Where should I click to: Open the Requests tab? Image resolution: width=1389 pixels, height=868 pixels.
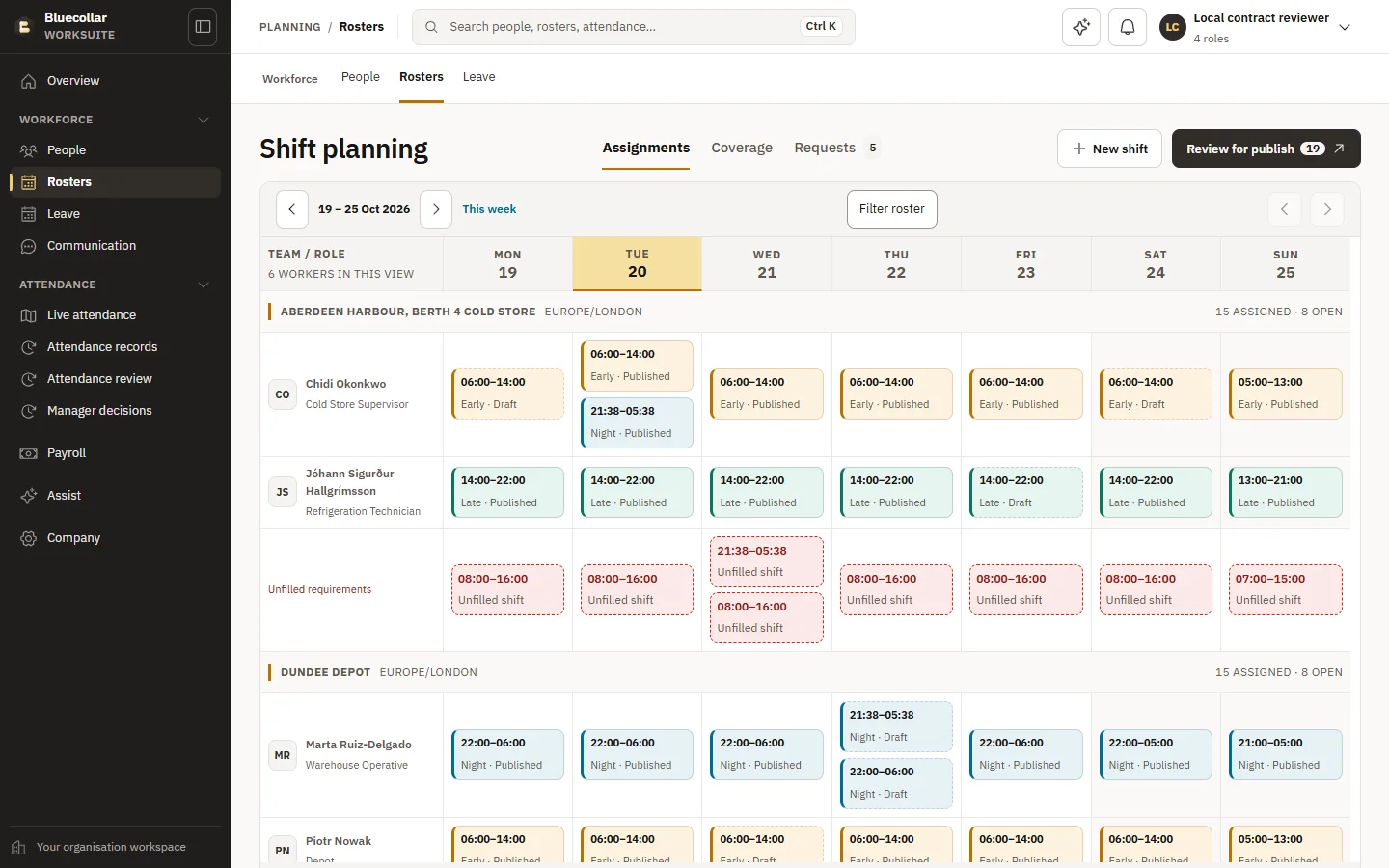(836, 148)
